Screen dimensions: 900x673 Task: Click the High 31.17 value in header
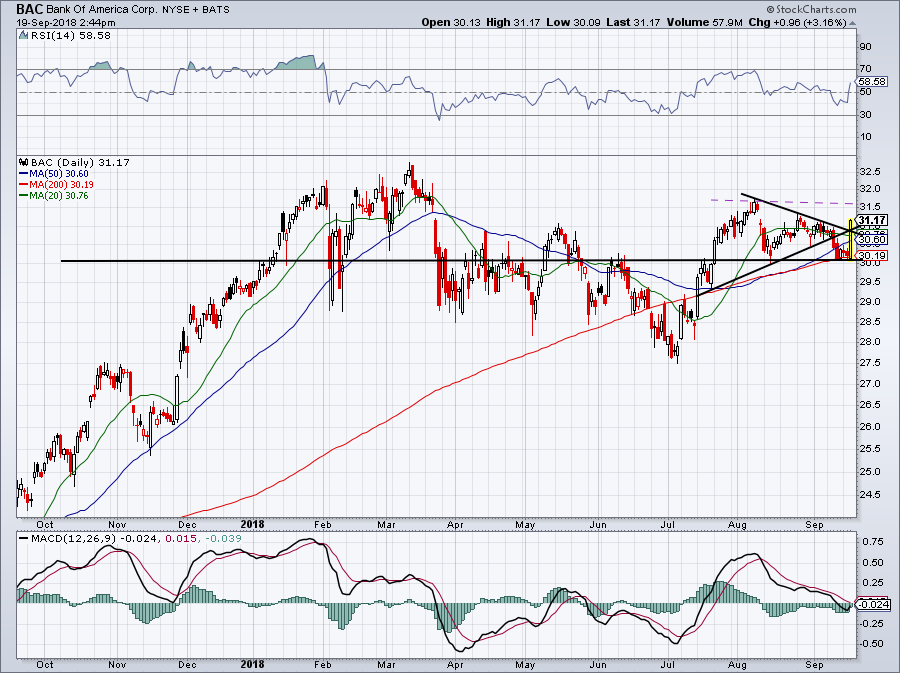pos(514,22)
